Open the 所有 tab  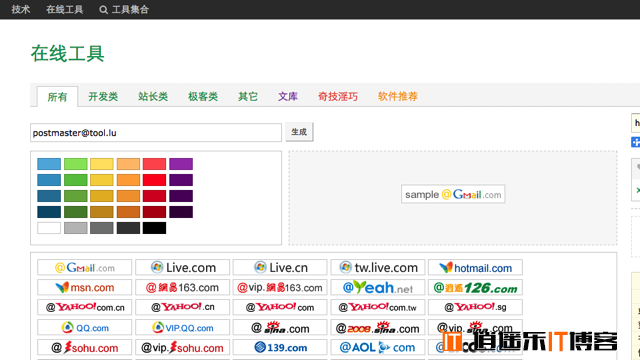click(57, 97)
